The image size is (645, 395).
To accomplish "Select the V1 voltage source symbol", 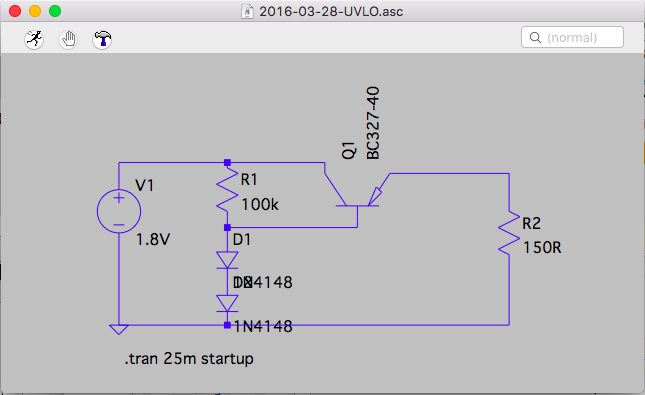I will point(119,211).
